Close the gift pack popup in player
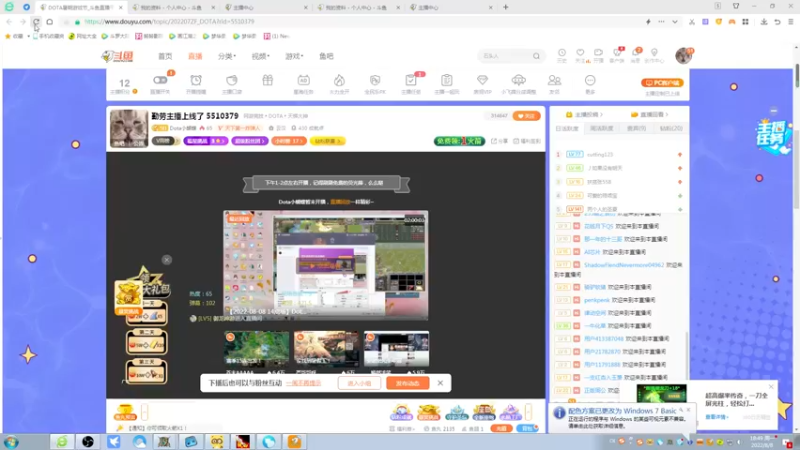The width and height of the screenshot is (800, 450). click(167, 260)
